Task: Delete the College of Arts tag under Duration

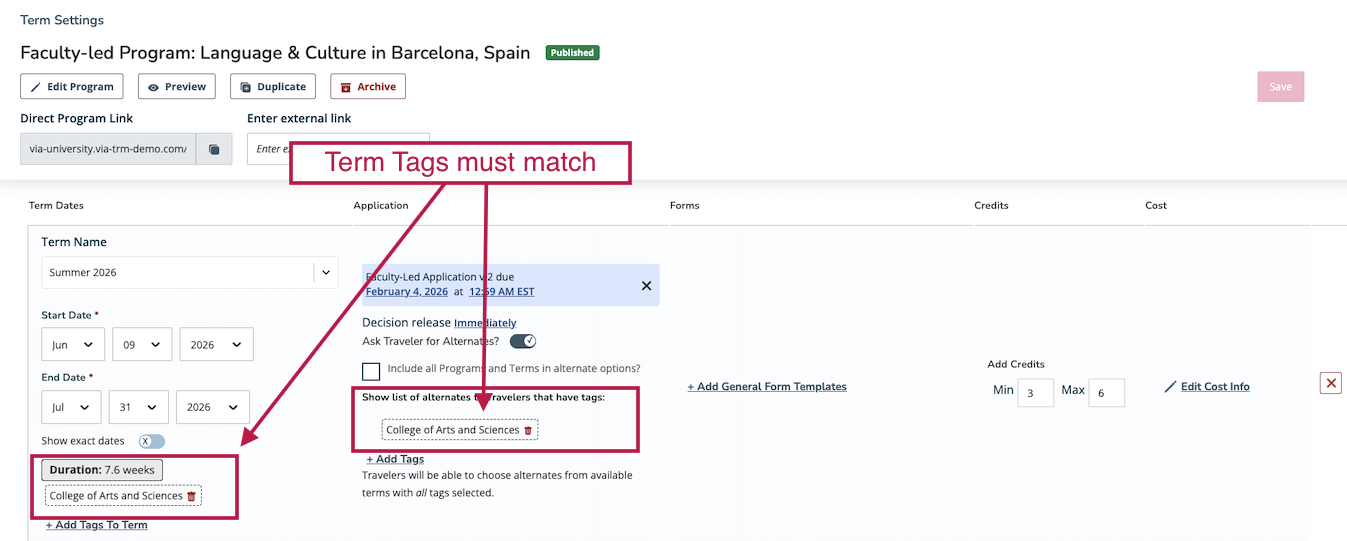Action: coord(192,496)
